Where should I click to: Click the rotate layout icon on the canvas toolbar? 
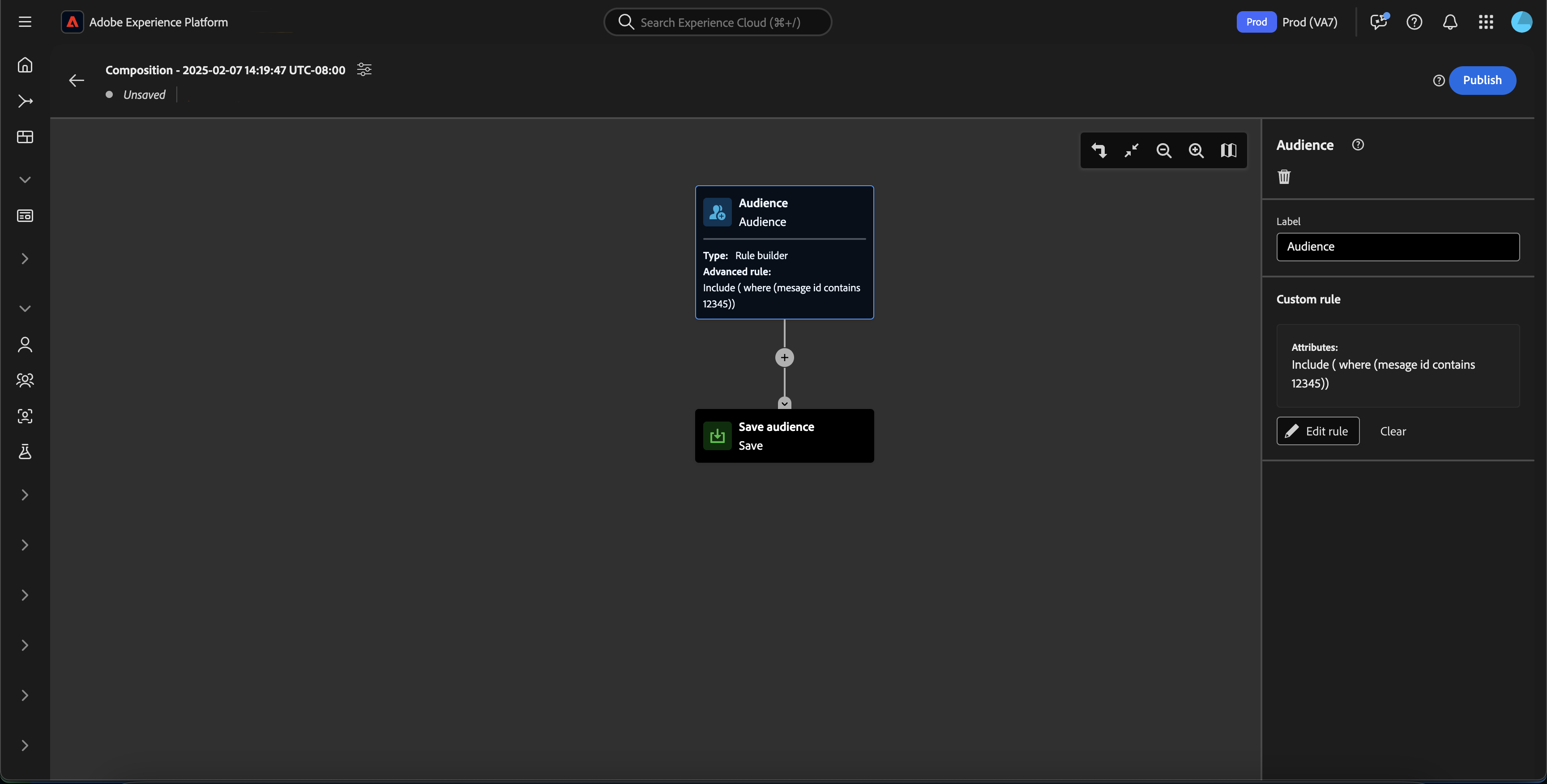[1098, 151]
